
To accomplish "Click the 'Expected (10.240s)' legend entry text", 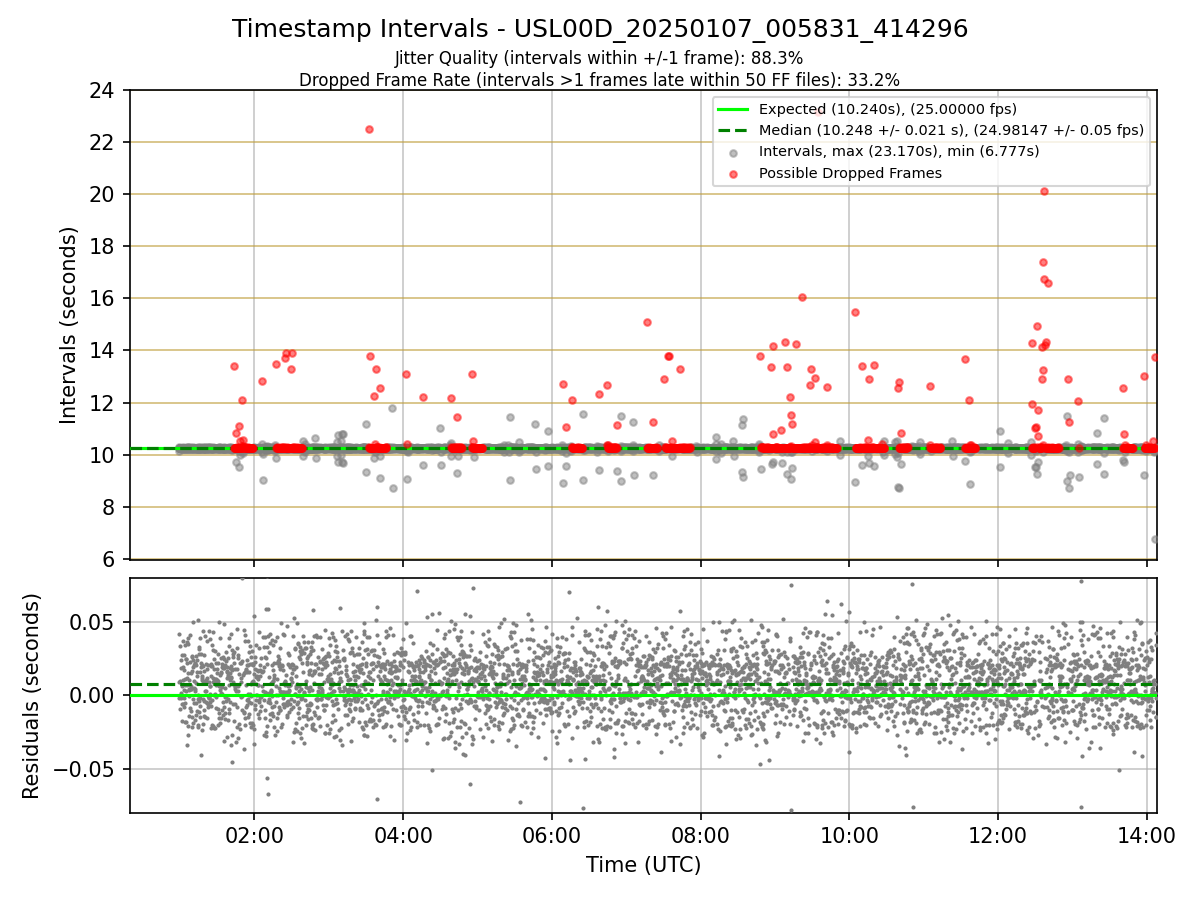I will tap(888, 109).
